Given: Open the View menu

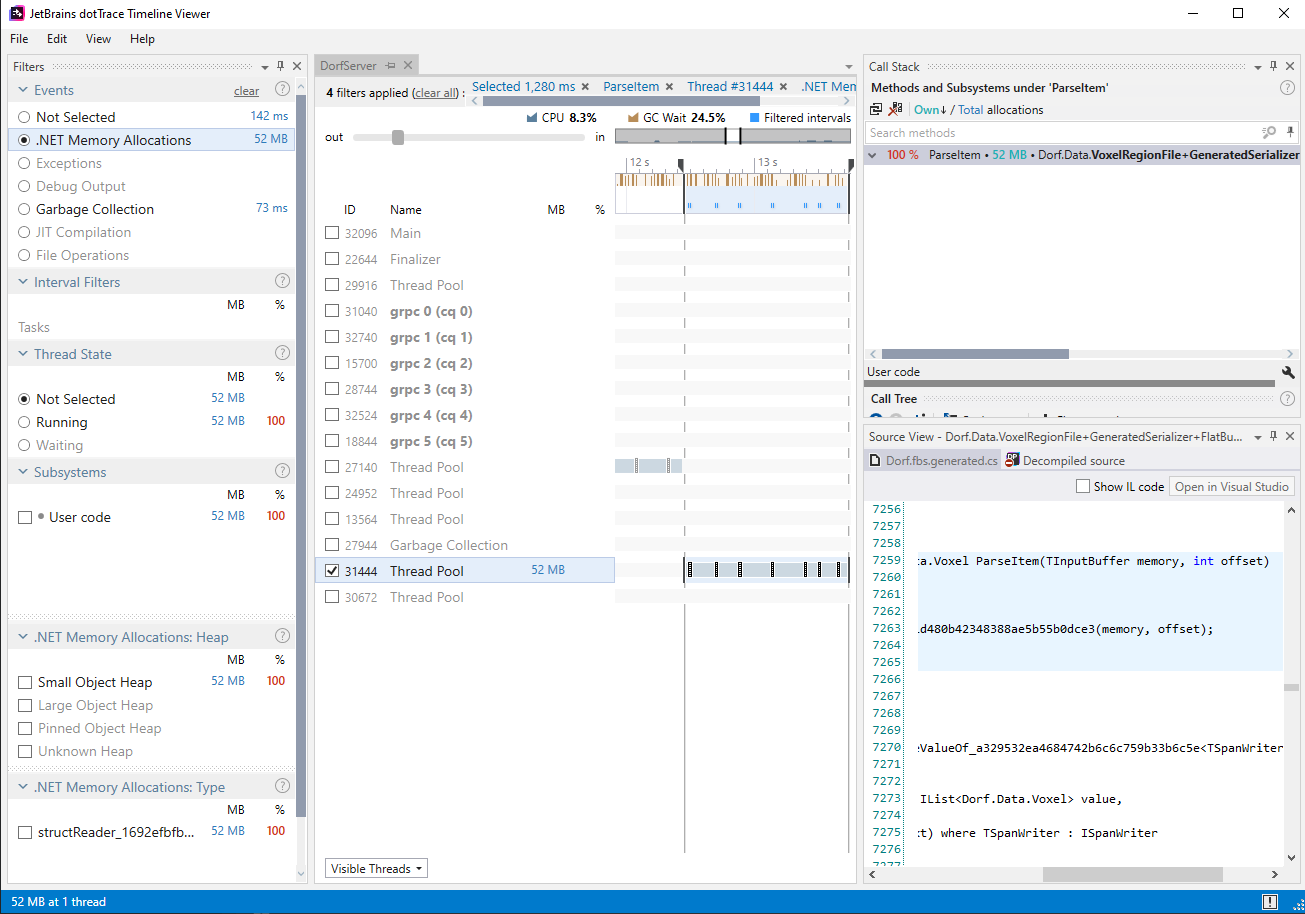Looking at the screenshot, I should coord(98,39).
